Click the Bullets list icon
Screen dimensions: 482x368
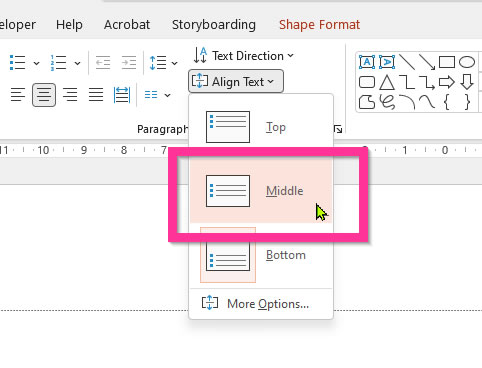(x=17, y=62)
